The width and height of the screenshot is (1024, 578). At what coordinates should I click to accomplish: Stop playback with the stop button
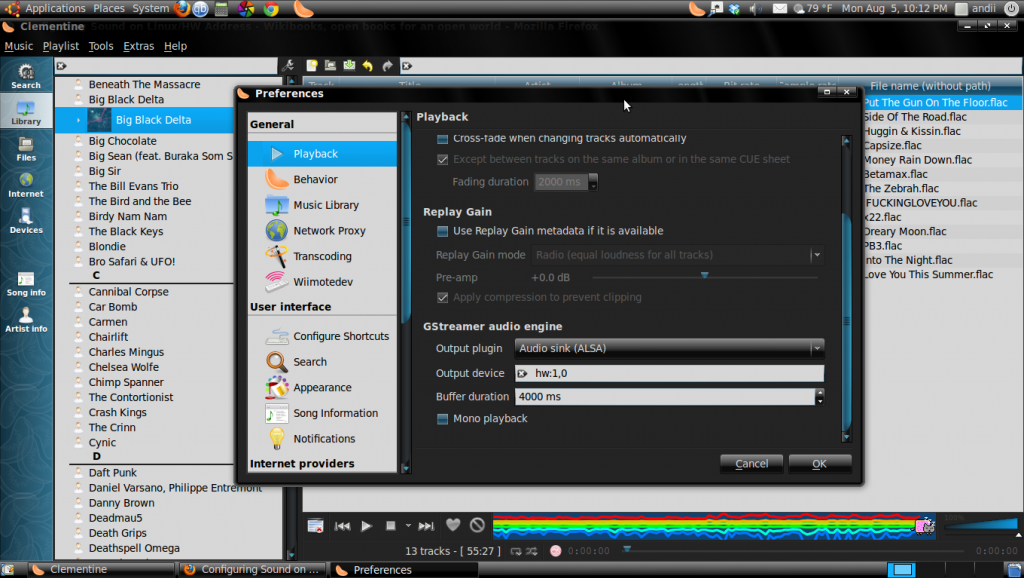coord(391,526)
